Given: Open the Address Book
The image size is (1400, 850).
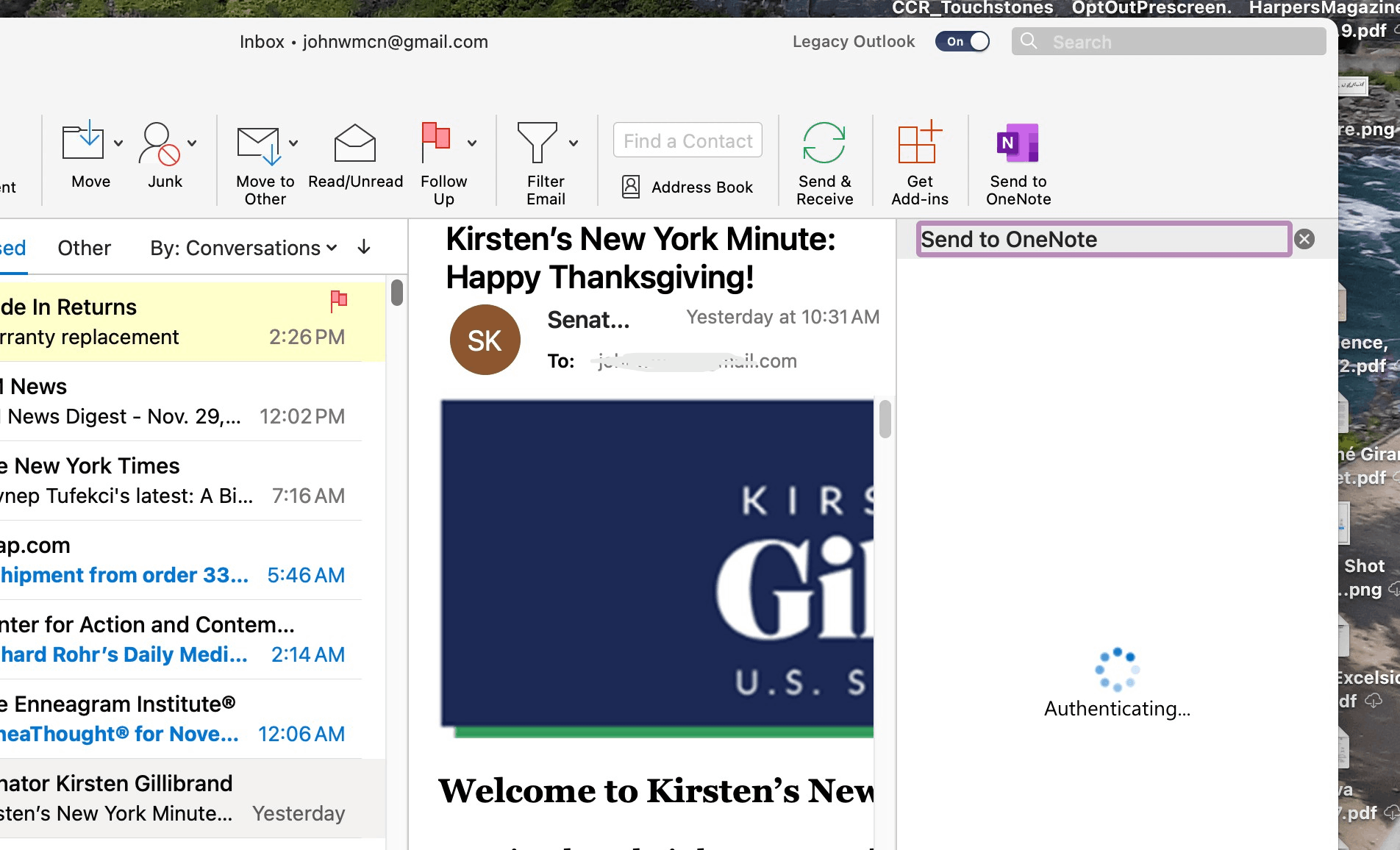Looking at the screenshot, I should point(687,187).
